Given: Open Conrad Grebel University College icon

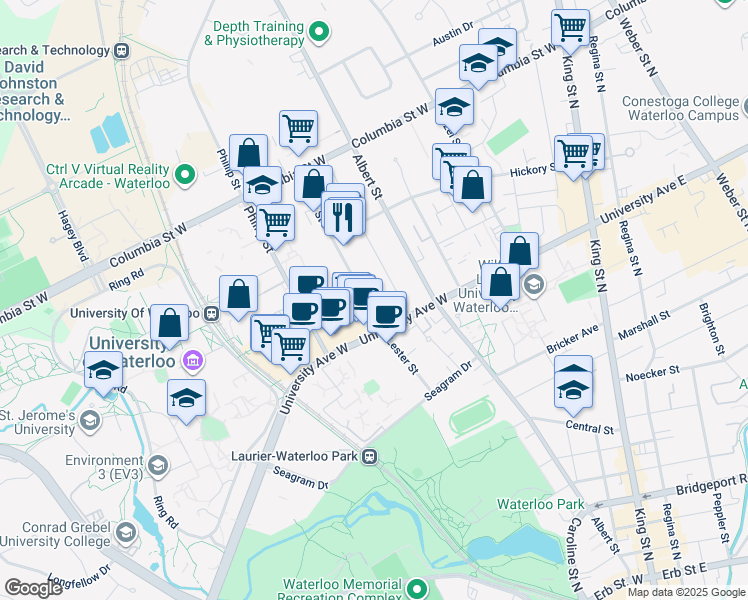Looking at the screenshot, I should pyautogui.click(x=126, y=533).
